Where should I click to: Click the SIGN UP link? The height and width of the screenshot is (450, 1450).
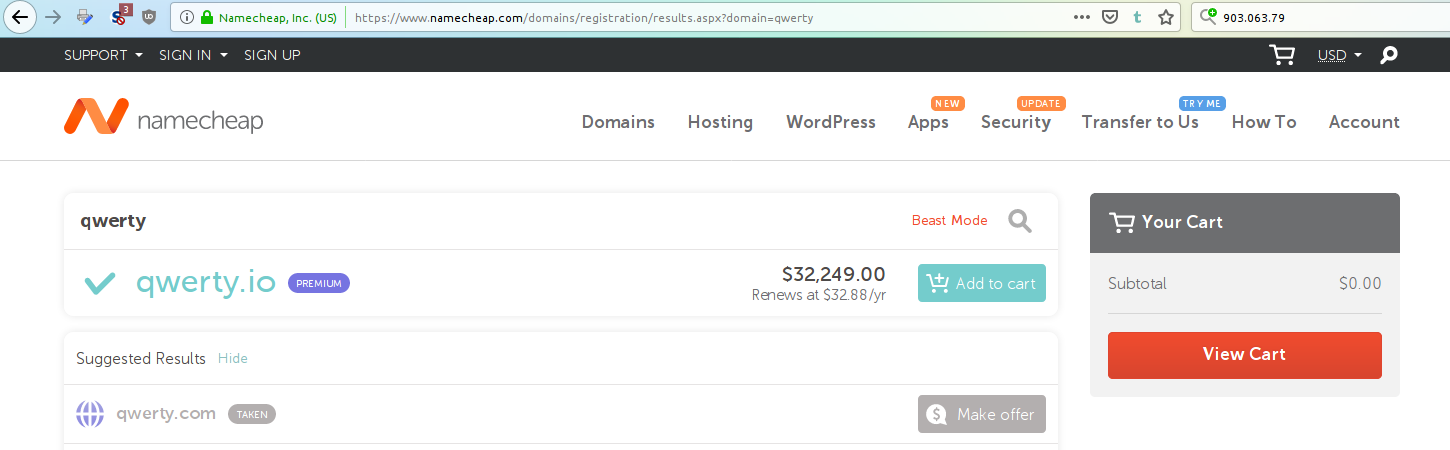(x=272, y=55)
